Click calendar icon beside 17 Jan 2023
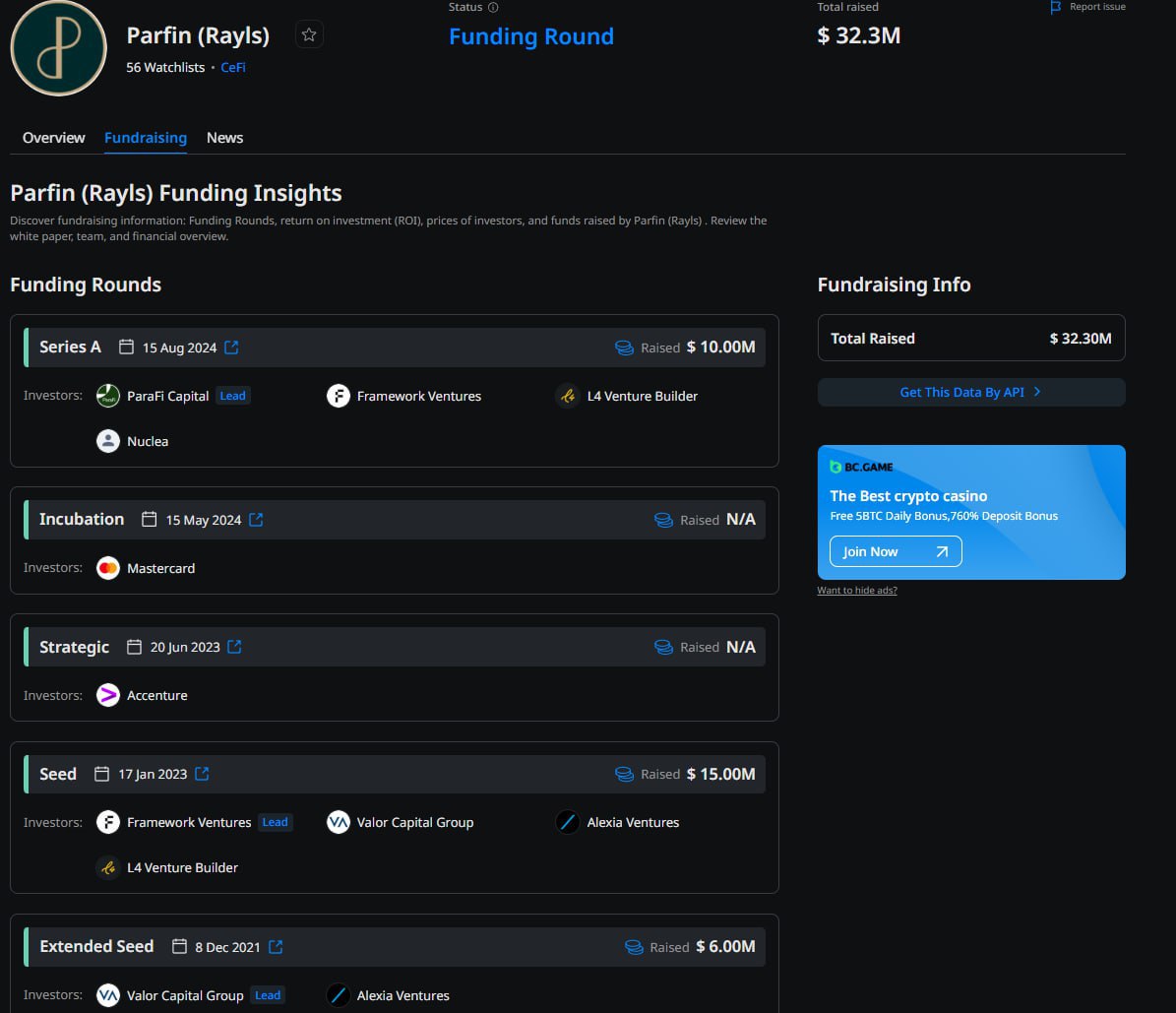Viewport: 1176px width, 1013px height. [102, 774]
